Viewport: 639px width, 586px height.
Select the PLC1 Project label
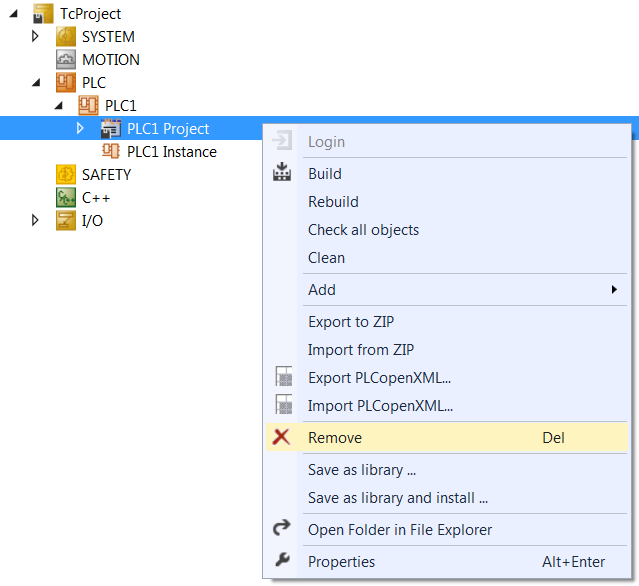(x=168, y=129)
